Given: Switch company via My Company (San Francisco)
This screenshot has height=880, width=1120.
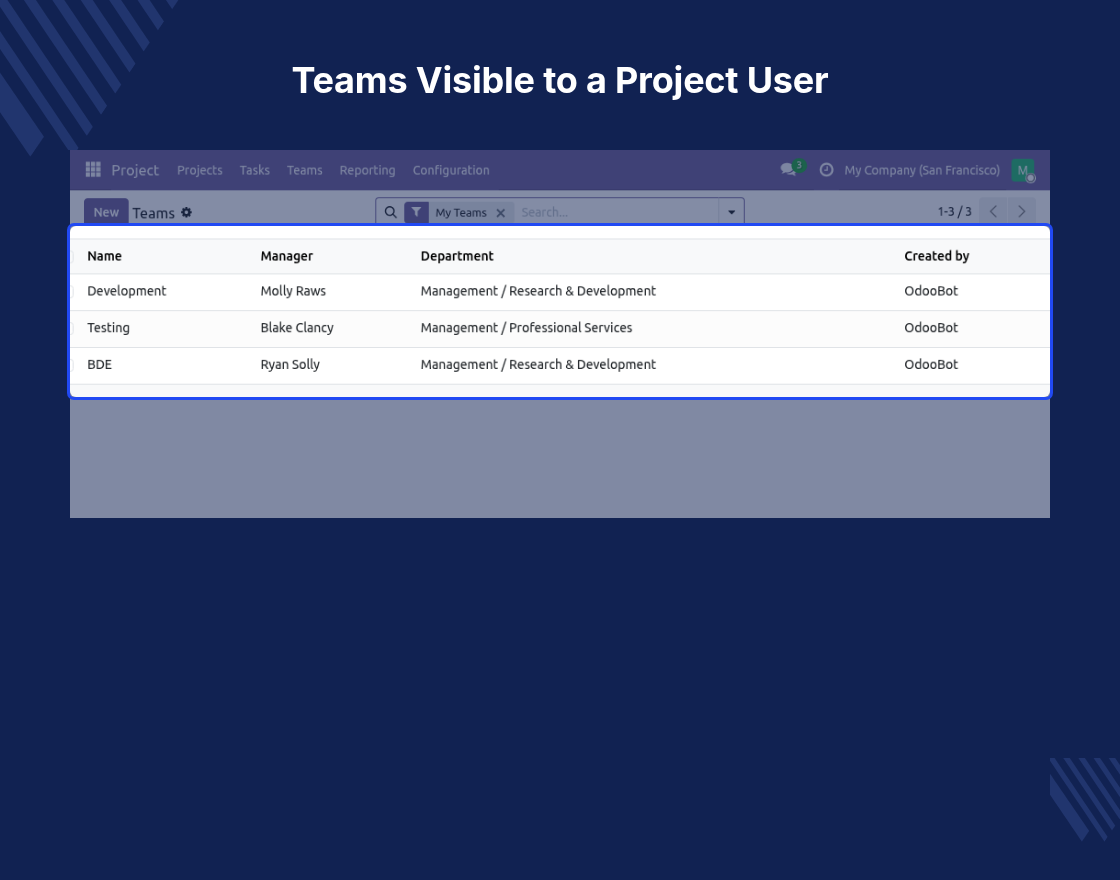Looking at the screenshot, I should 922,170.
